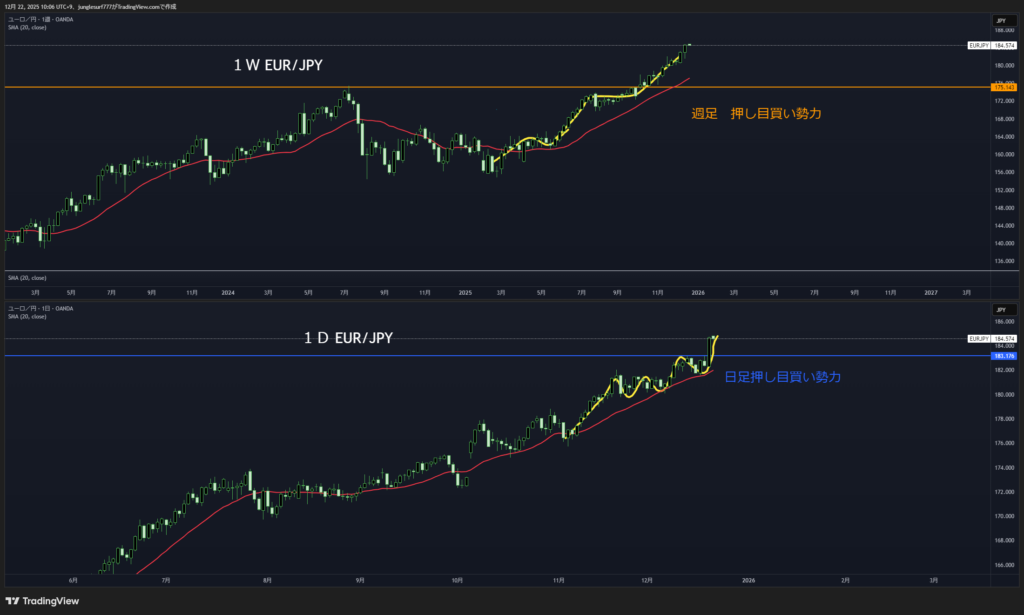1024x615 pixels.
Task: Click the TradingView logo at bottom left
Action: tap(42, 600)
